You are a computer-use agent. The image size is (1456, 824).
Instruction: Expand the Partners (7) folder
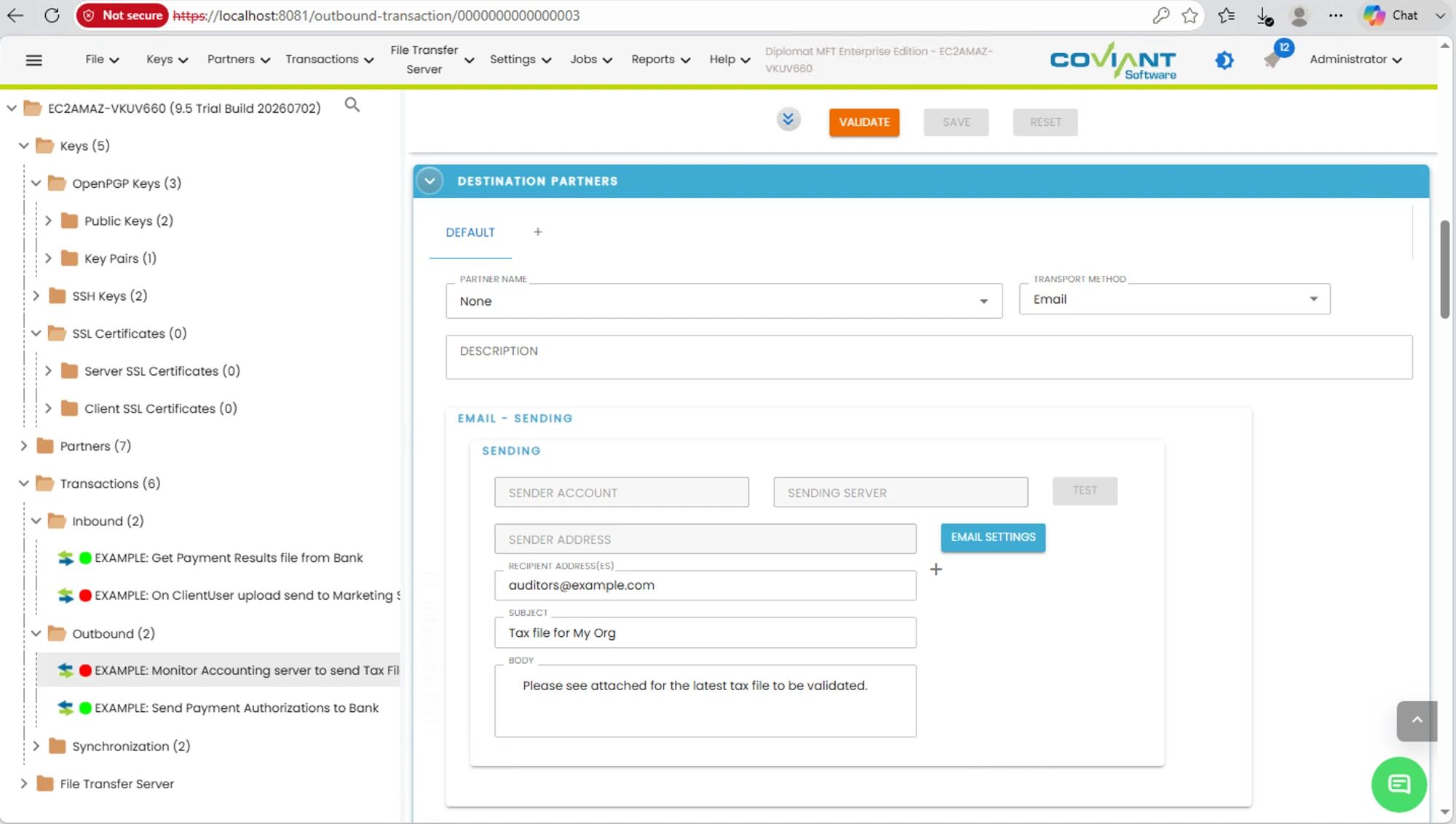click(23, 446)
